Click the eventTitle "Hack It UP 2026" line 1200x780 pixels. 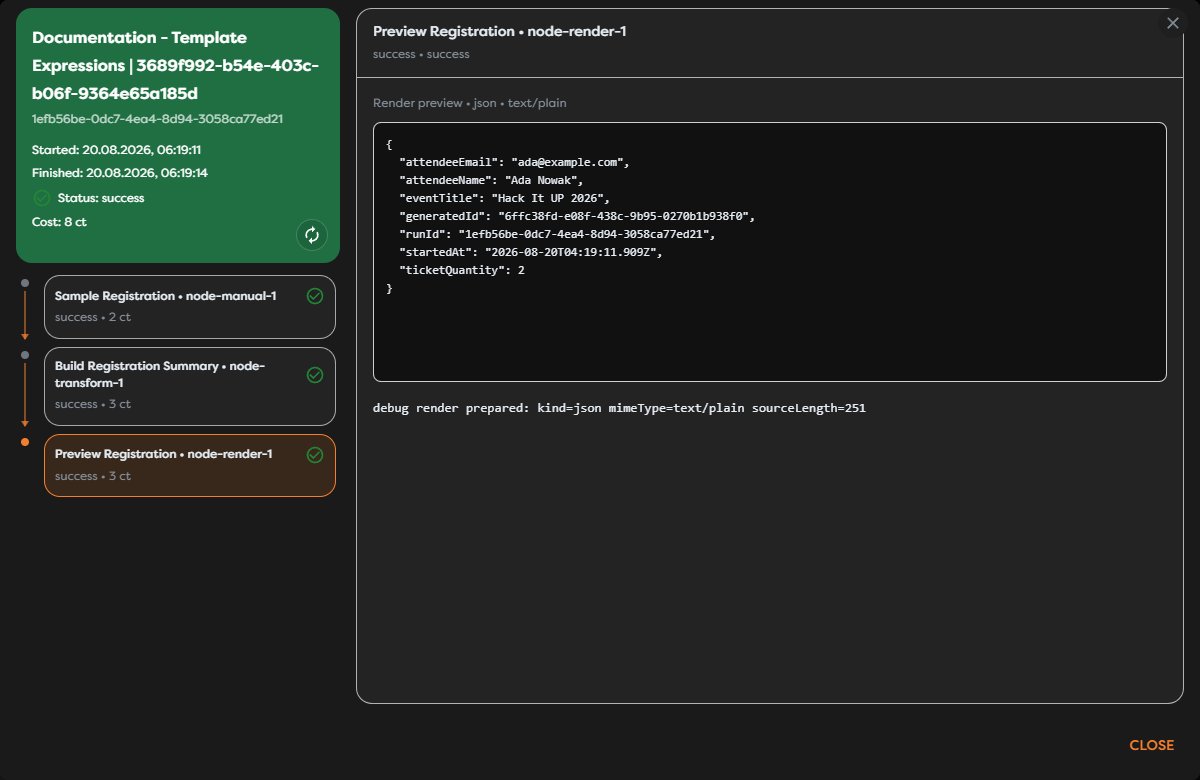[503, 198]
